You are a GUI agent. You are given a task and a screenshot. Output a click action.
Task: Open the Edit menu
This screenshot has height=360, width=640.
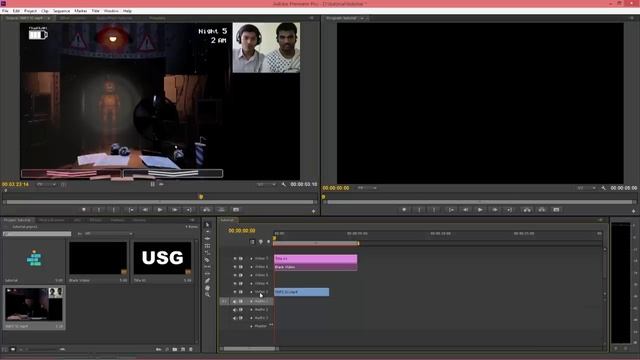tap(16, 11)
